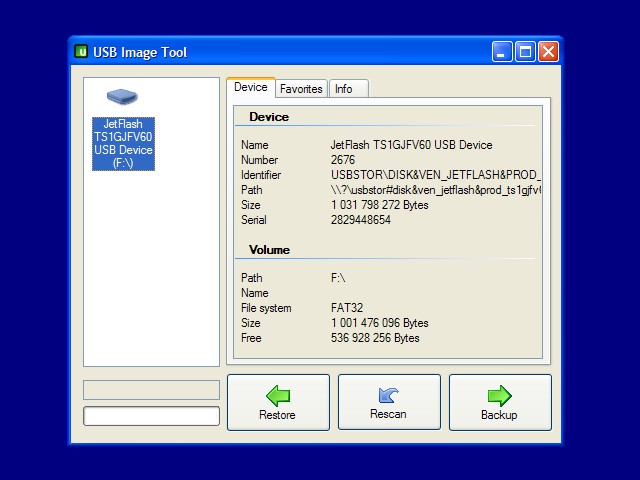Viewport: 640px width, 480px height.
Task: Click the 'Volume' section heading
Action: (x=269, y=250)
